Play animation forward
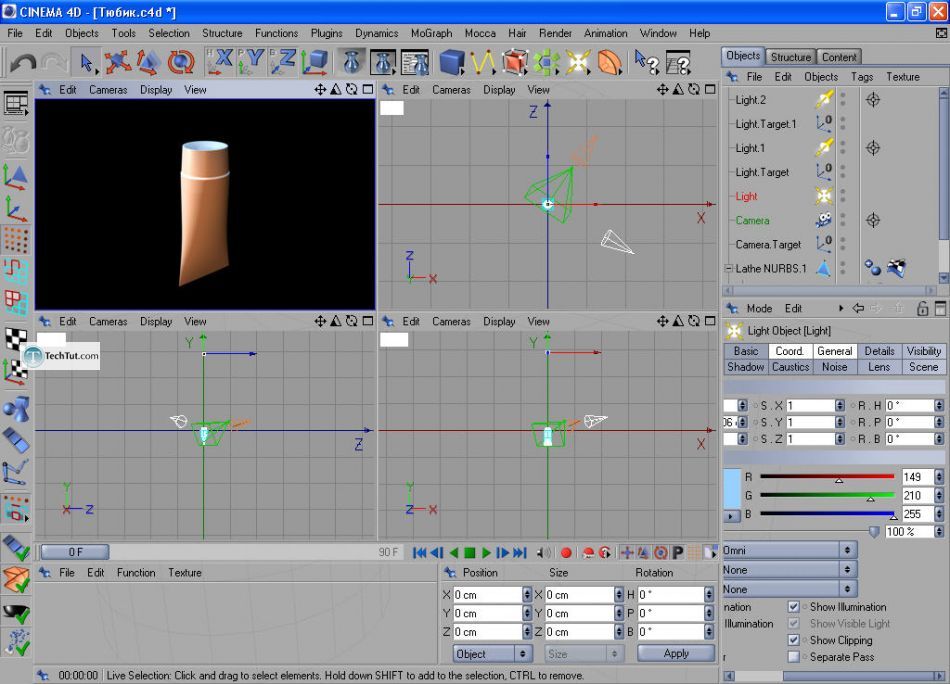 (487, 553)
